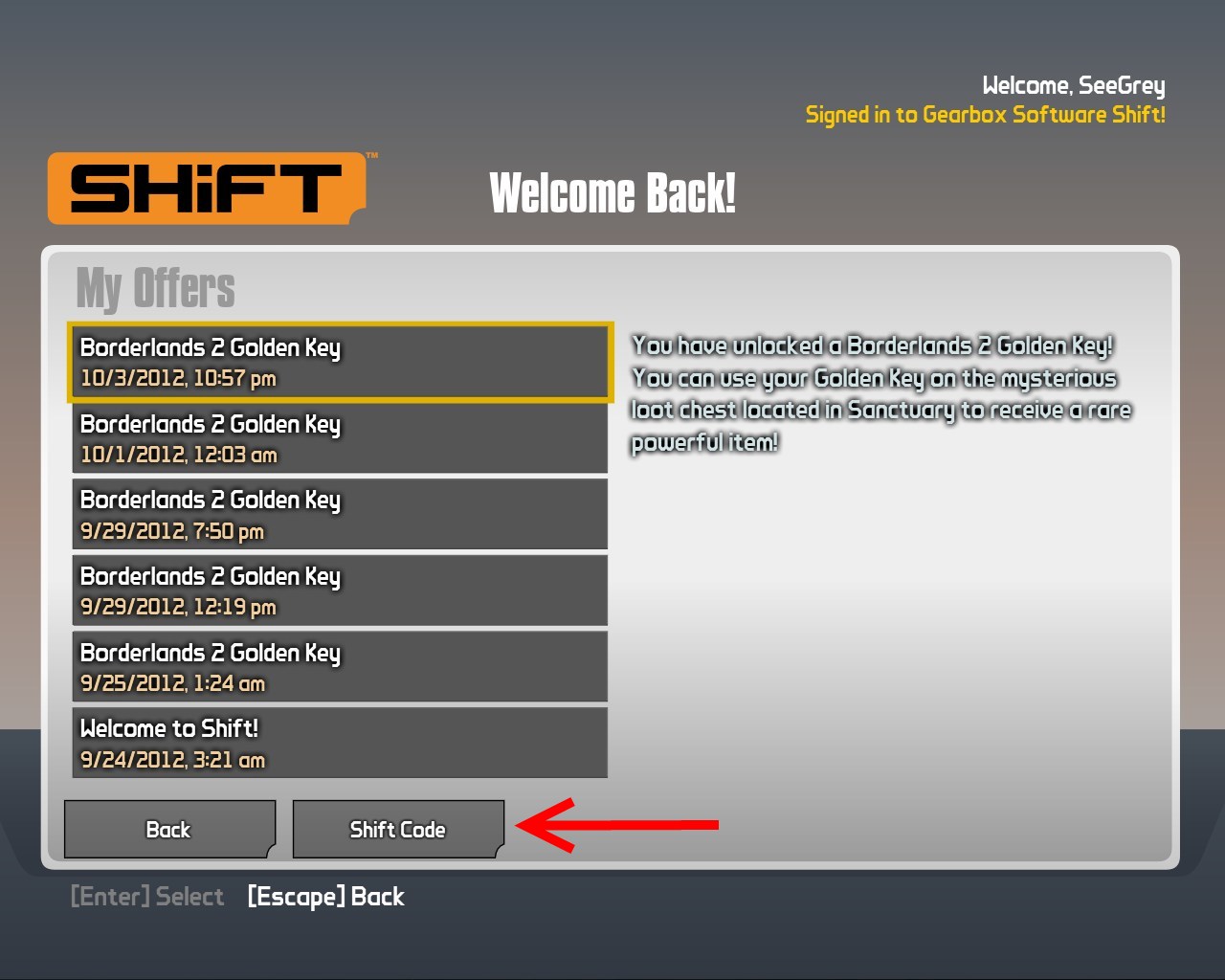Viewport: 1225px width, 980px height.
Task: Open the Welcome to Shift! offer
Action: 340,743
